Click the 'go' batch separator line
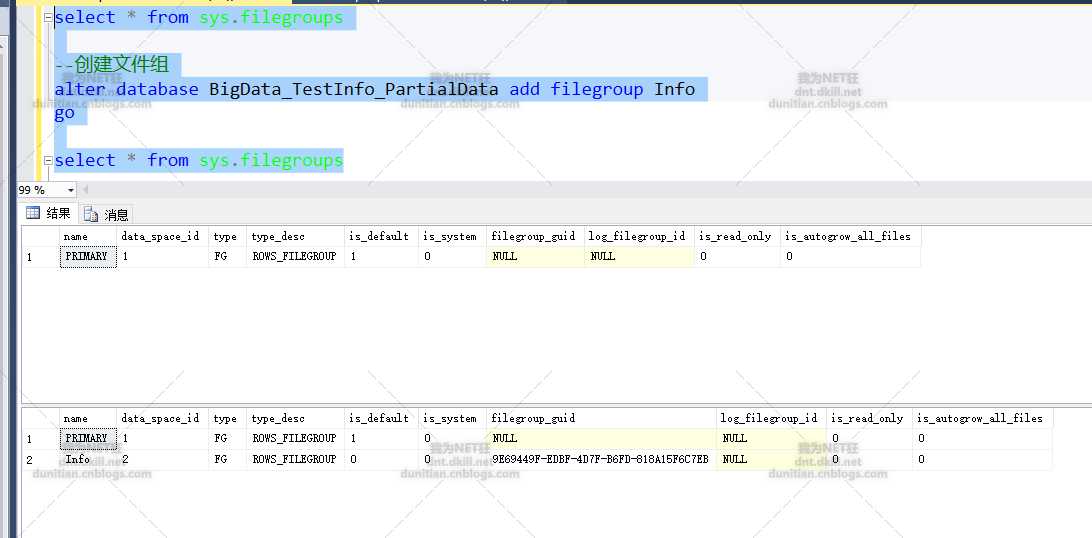 64,113
